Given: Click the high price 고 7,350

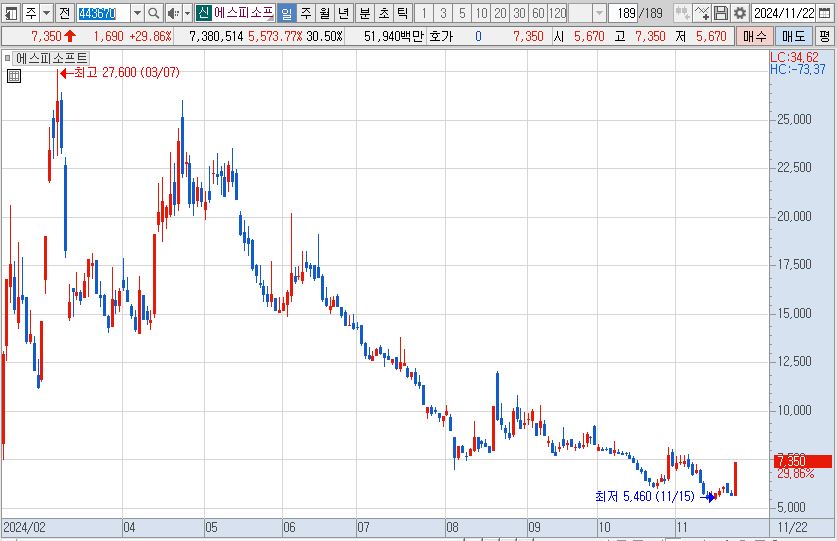Looking at the screenshot, I should (x=640, y=36).
